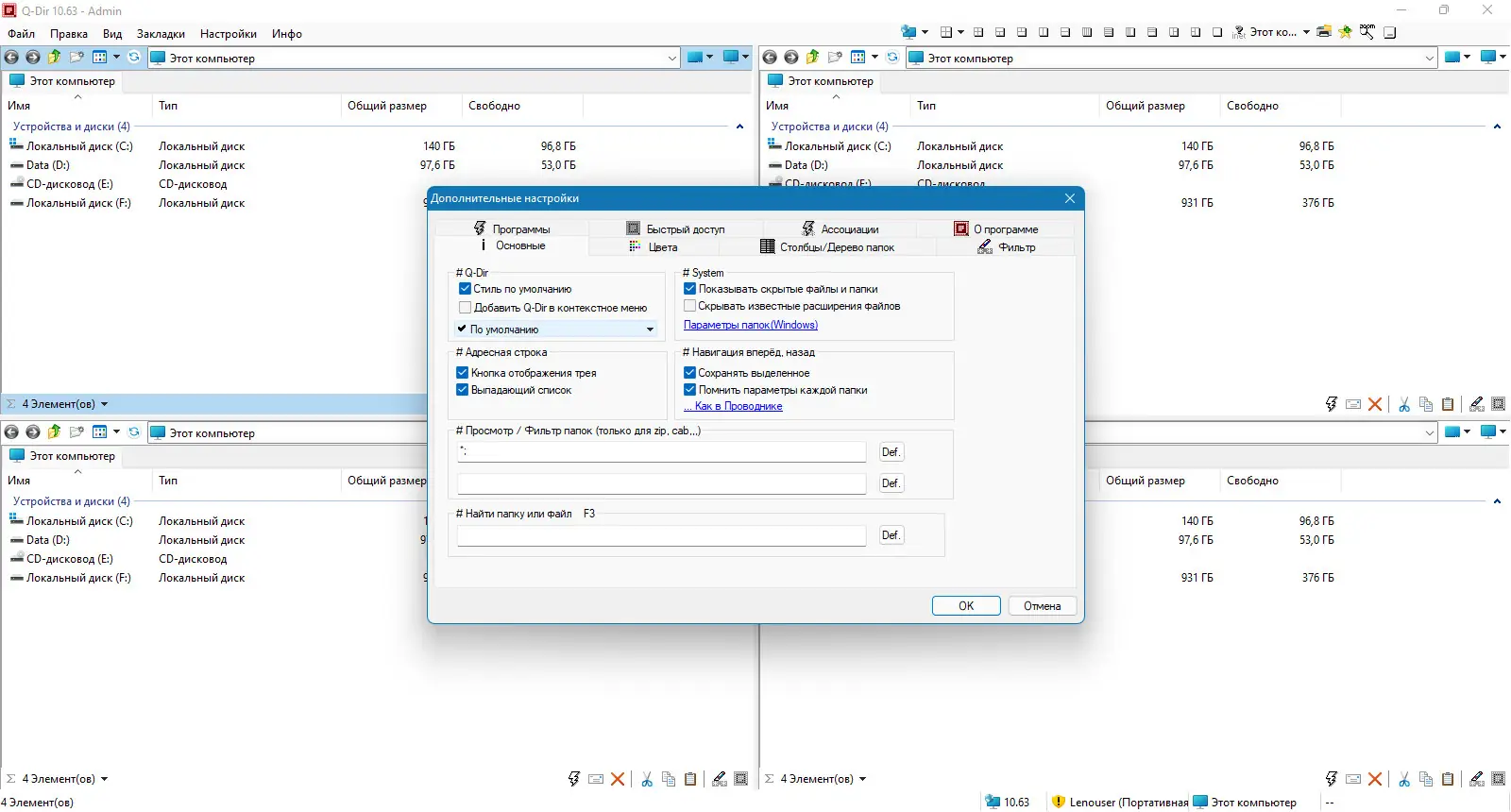Click the printer icon in the main toolbar
This screenshot has width=1511, height=812.
pyautogui.click(x=1324, y=32)
